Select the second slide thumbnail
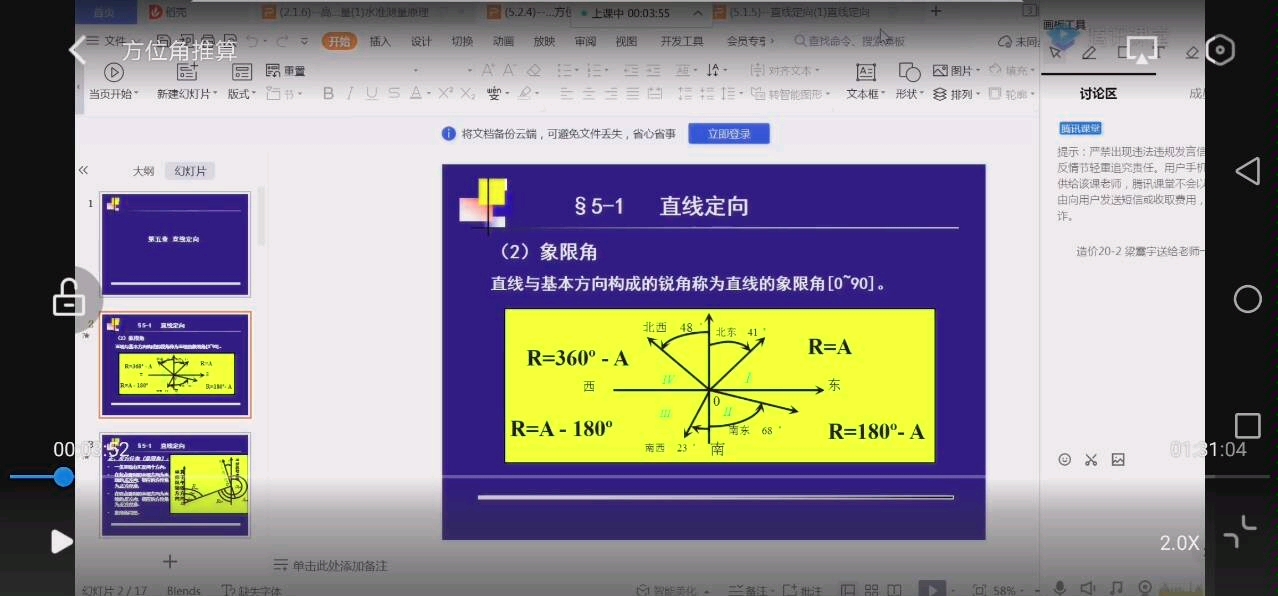Viewport: 1278px width, 596px height. pyautogui.click(x=176, y=364)
